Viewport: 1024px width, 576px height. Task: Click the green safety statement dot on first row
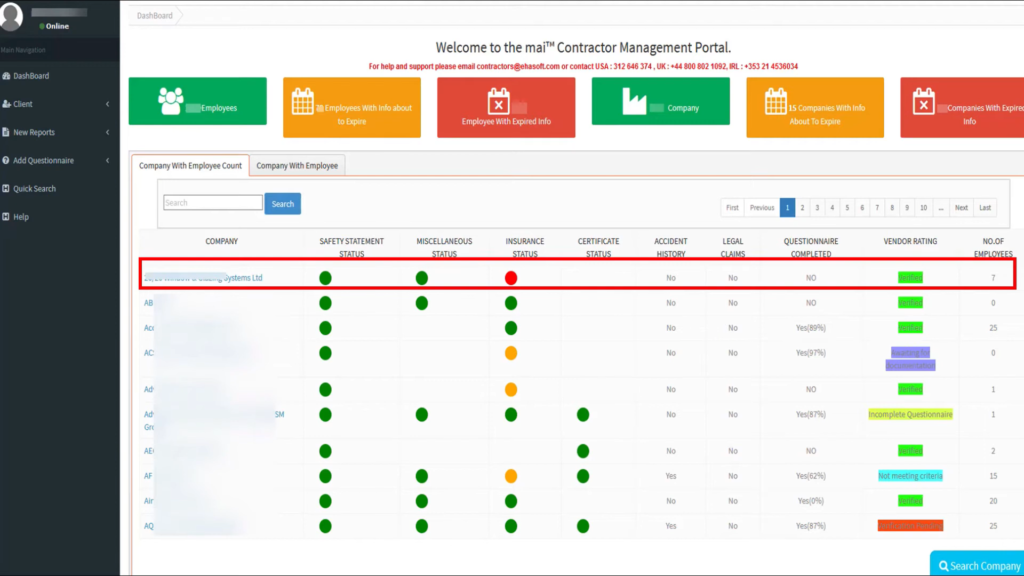click(325, 278)
